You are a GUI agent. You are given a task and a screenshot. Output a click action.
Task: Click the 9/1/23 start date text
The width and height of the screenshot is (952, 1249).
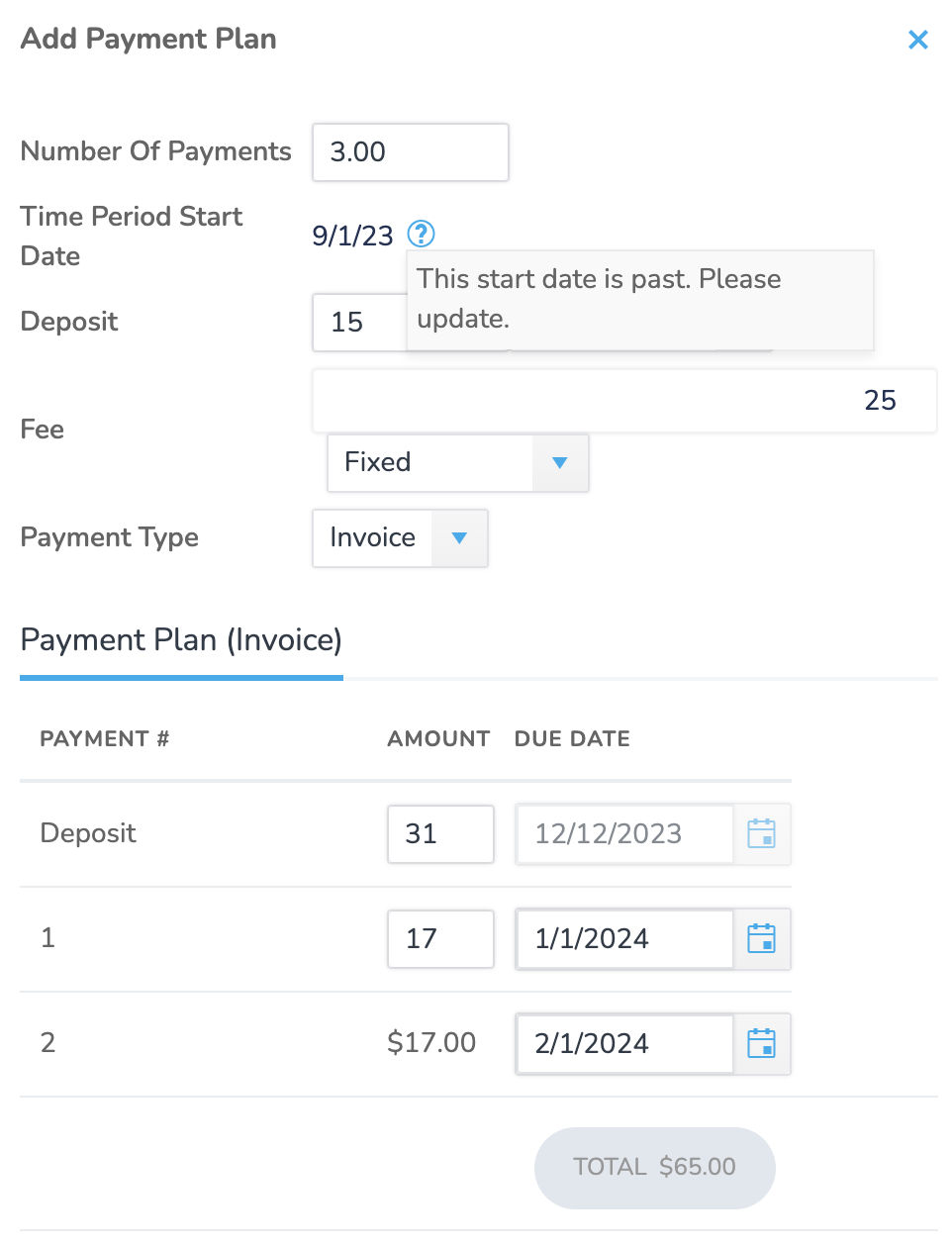click(x=352, y=236)
